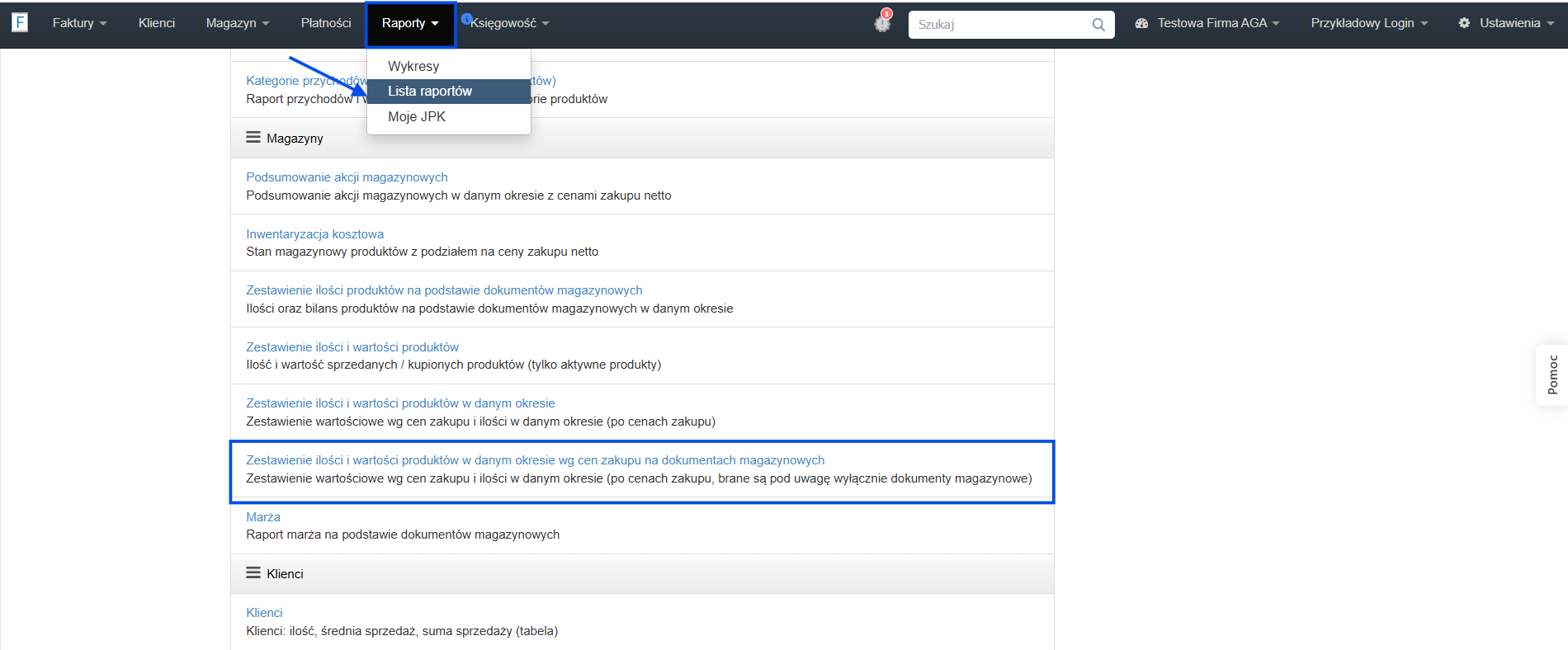1568x650 pixels.
Task: Open the Klienci report link in list
Action: tap(264, 613)
